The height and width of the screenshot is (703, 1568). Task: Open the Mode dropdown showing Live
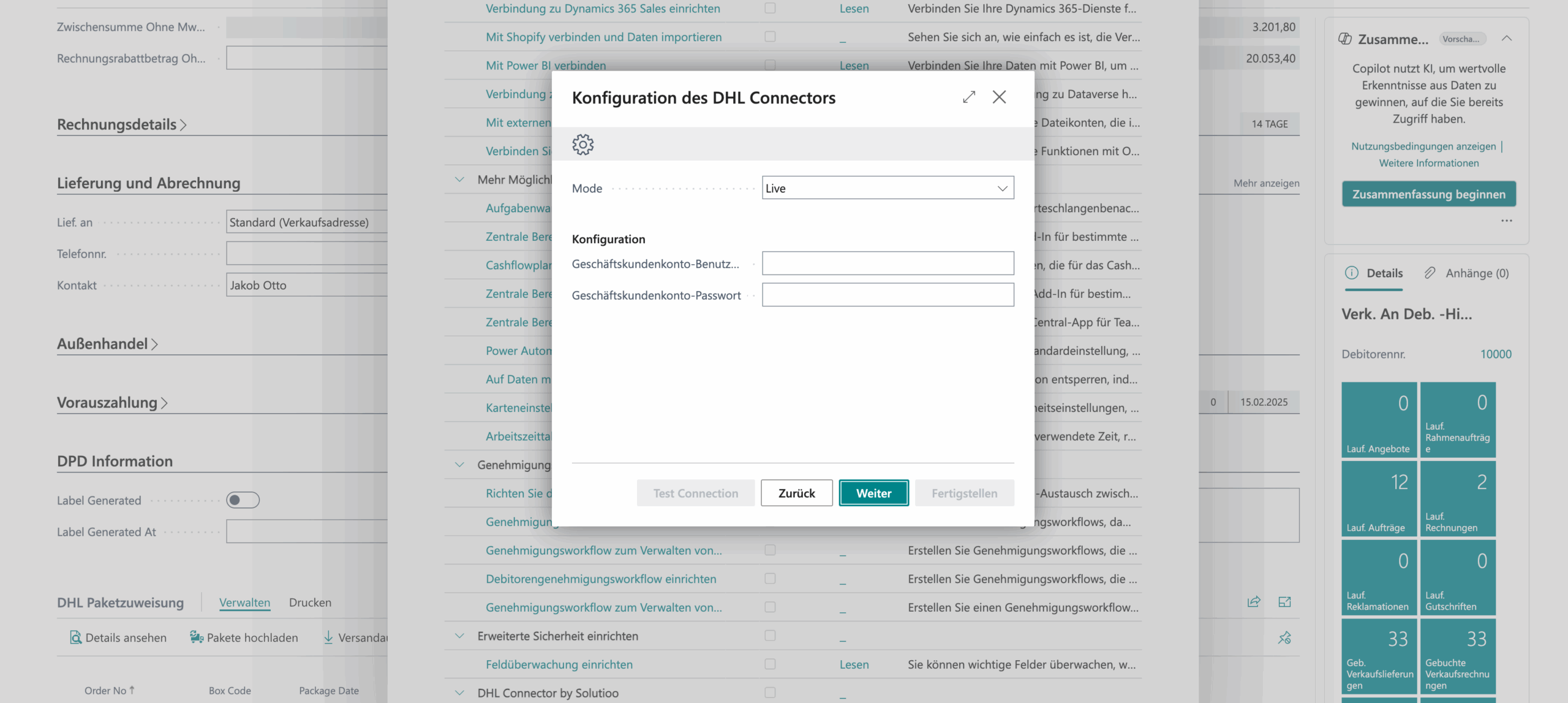(888, 188)
